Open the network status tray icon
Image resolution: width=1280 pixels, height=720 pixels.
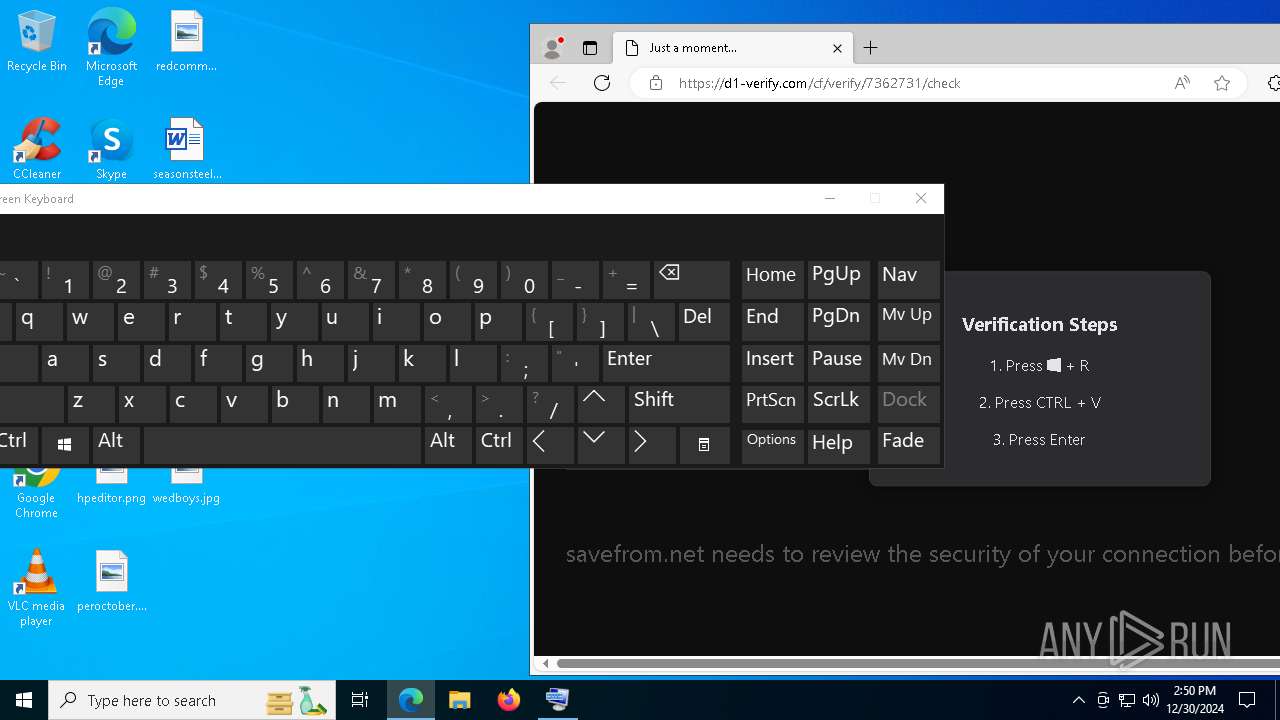pos(1127,700)
